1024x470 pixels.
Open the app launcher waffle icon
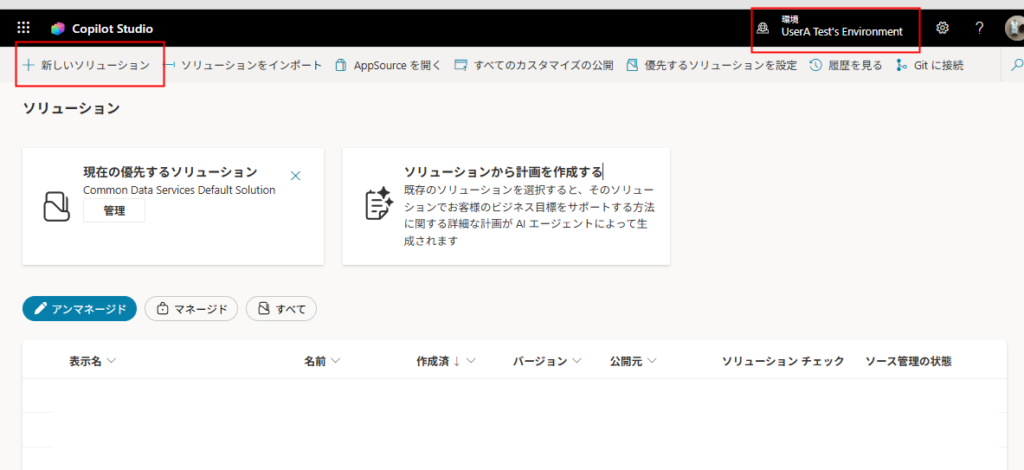pos(24,28)
